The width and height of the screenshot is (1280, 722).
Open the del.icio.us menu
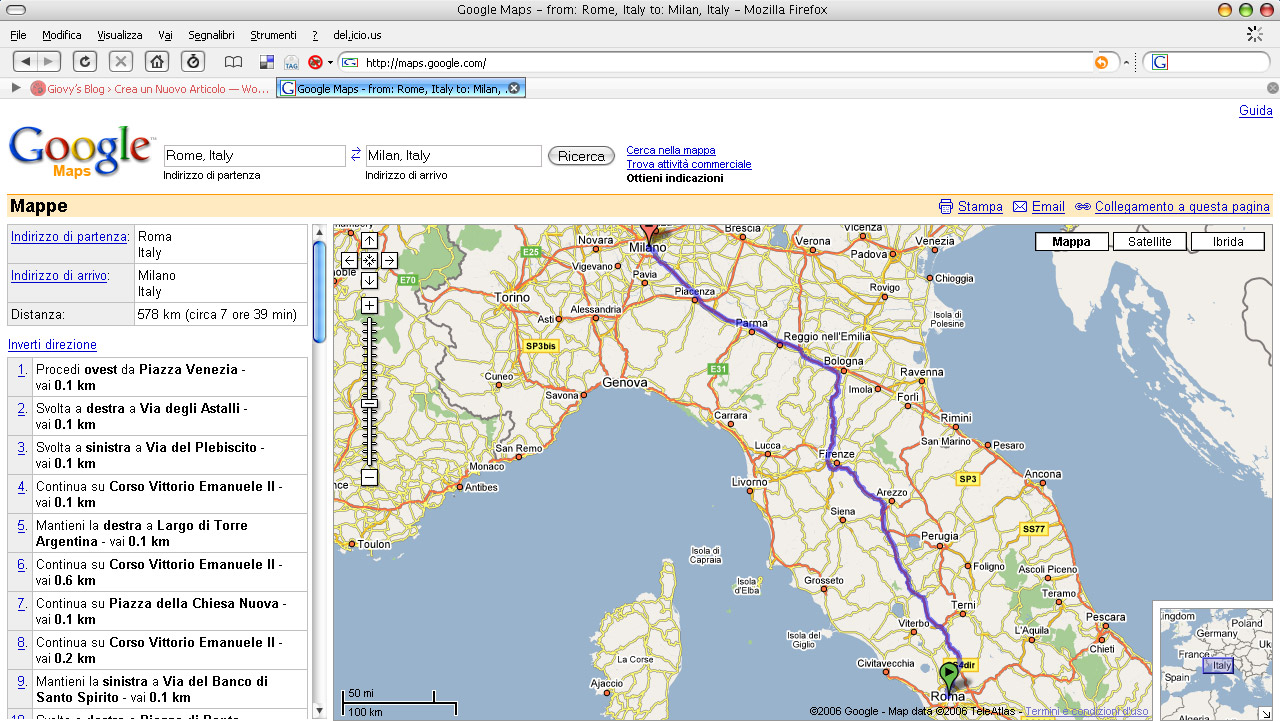pyautogui.click(x=357, y=35)
